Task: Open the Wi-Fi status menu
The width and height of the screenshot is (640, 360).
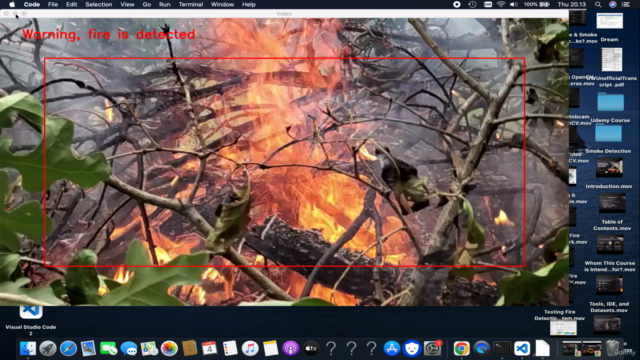Action: tap(501, 4)
